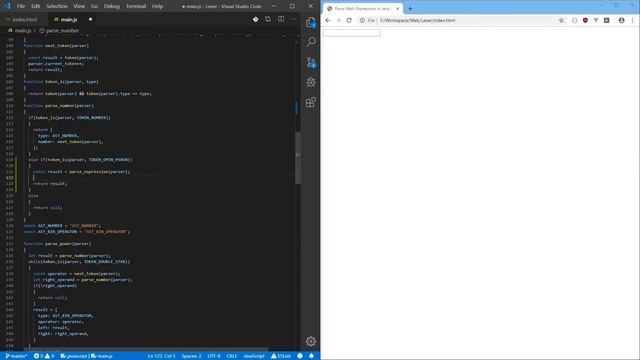Click the diamond-shaped icon in the editor toolbar
Image resolution: width=640 pixels, height=360 pixels.
256,19
